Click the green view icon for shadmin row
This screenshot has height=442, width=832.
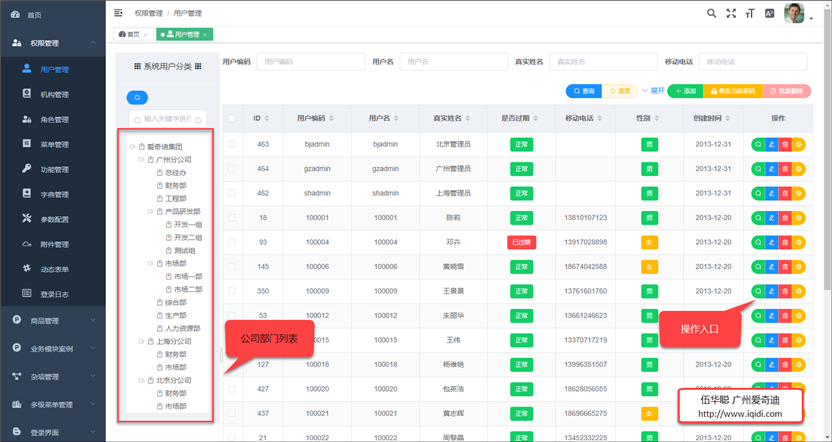point(759,193)
